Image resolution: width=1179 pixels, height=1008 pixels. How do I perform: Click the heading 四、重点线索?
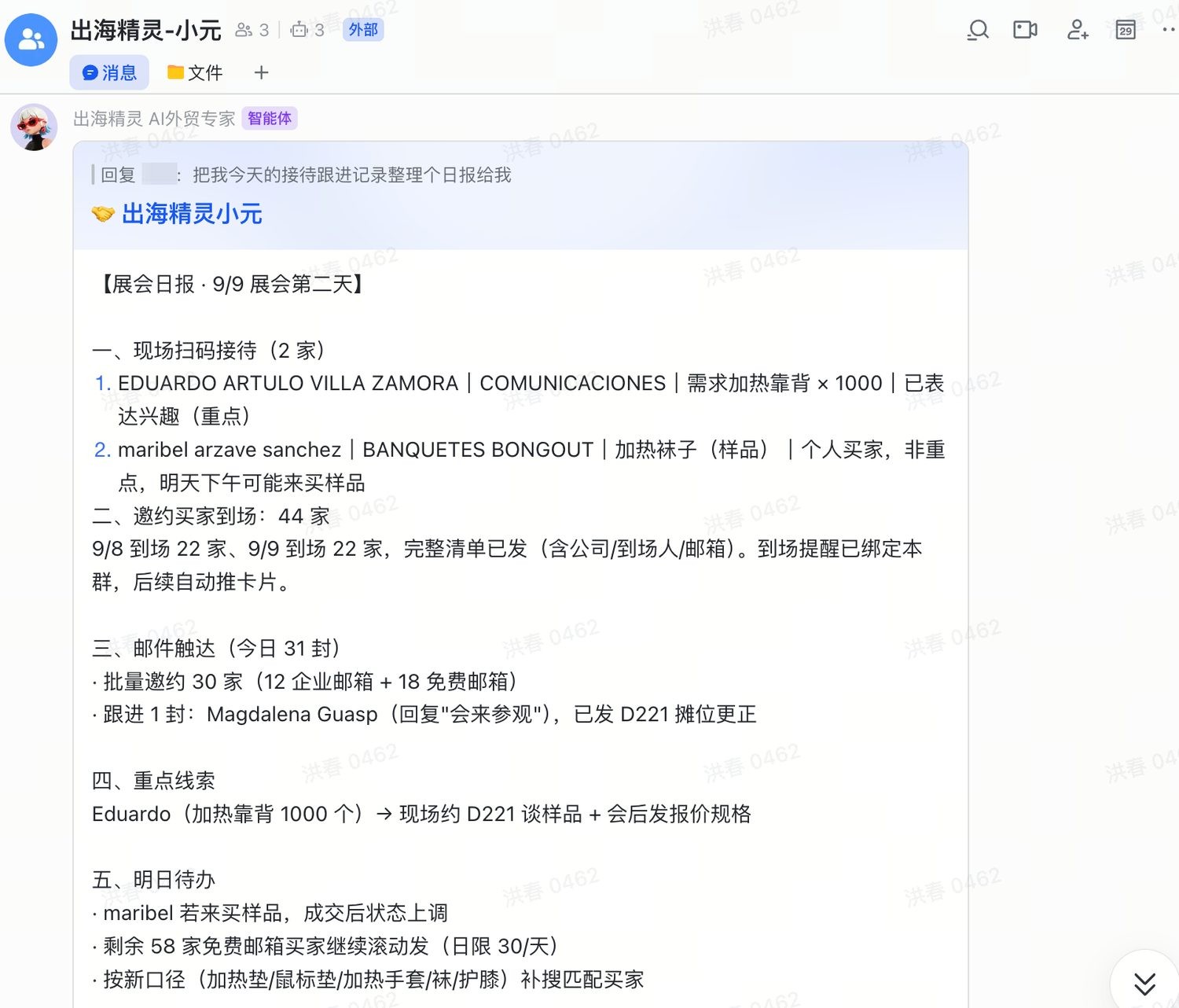(x=153, y=780)
